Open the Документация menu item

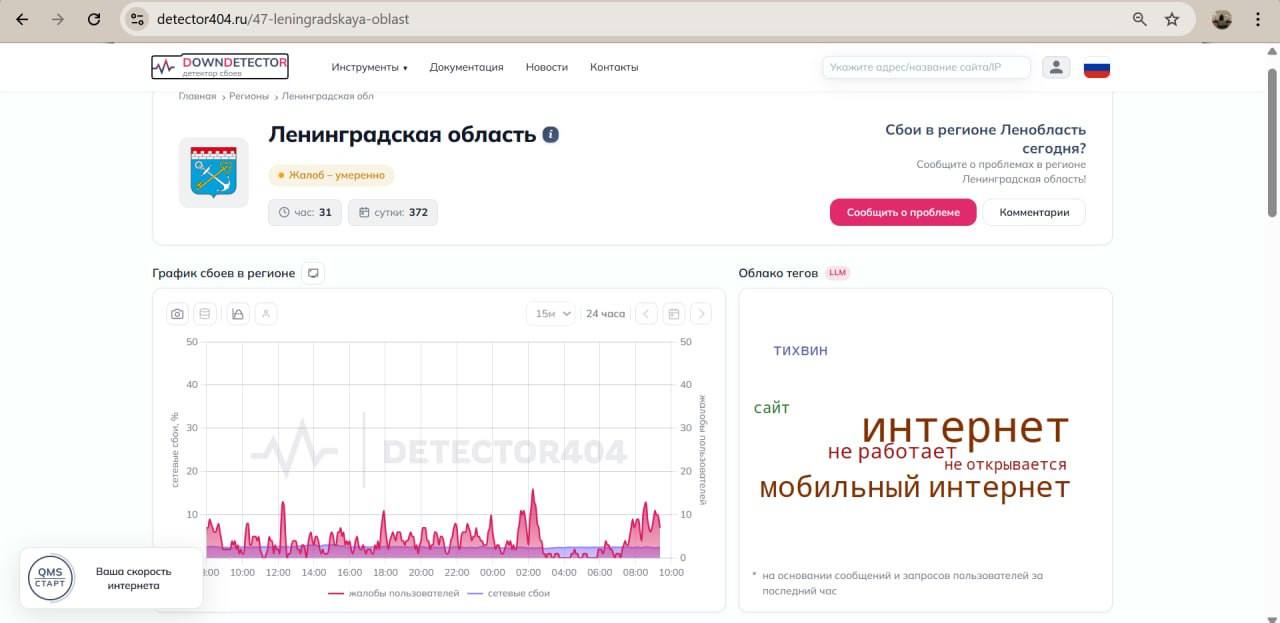(x=466, y=67)
